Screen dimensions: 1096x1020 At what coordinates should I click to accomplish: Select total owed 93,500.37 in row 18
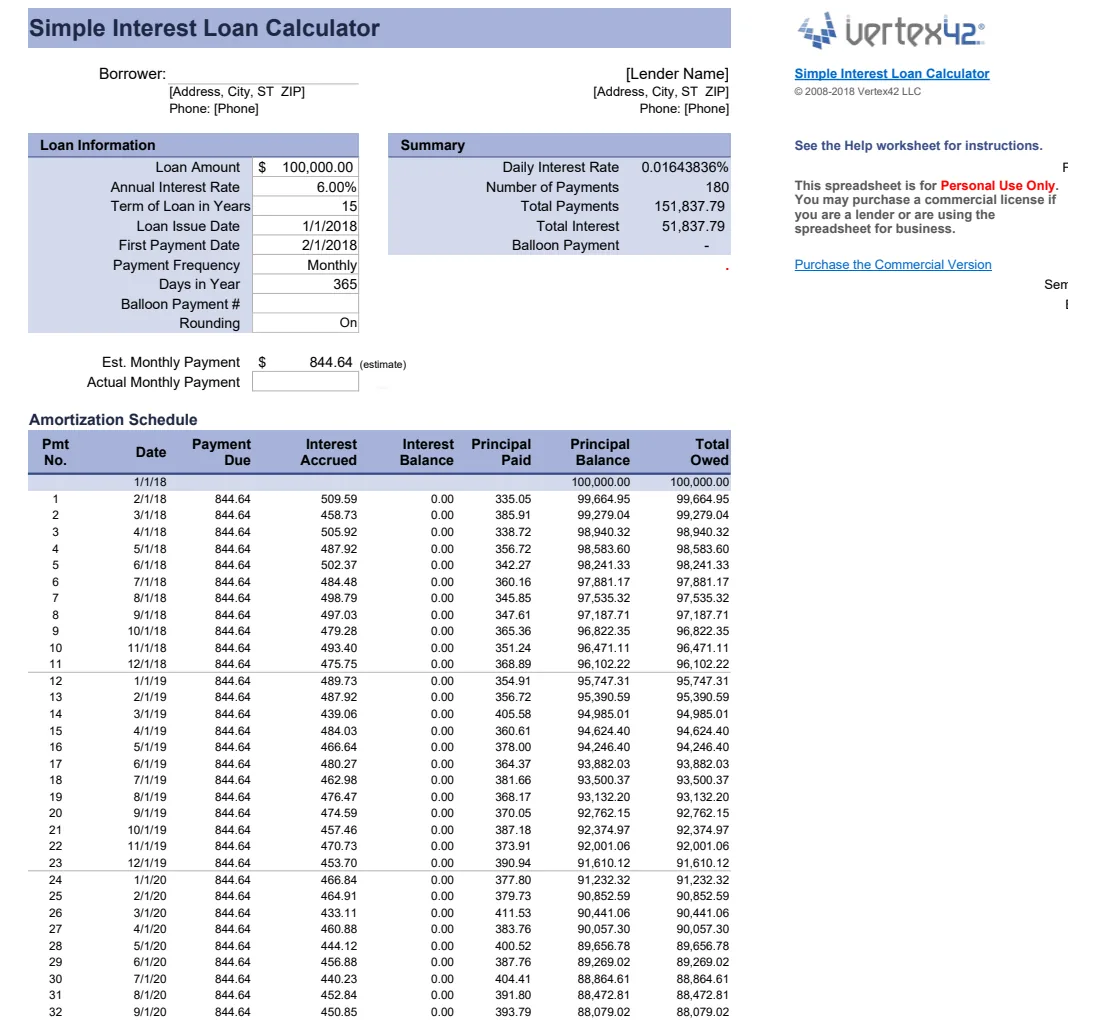702,780
